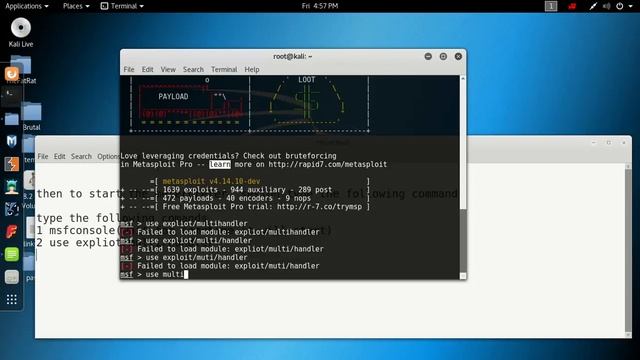
Task: Click the LOOT label in ASCII banner
Action: [x=307, y=80]
